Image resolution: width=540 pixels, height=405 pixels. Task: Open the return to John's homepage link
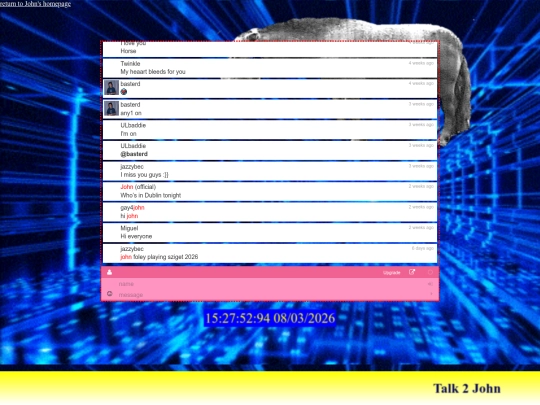(35, 4)
